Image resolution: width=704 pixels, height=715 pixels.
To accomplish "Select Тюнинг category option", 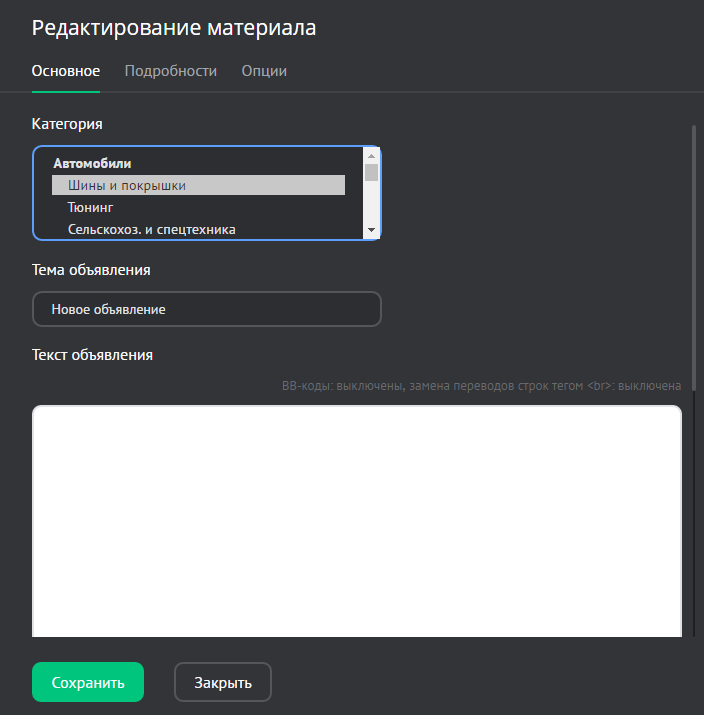I will point(91,207).
